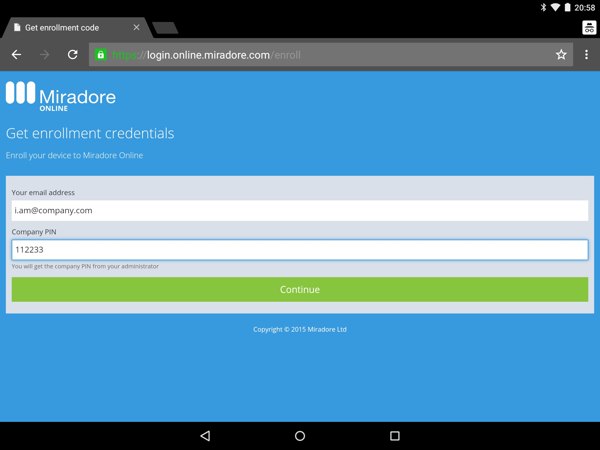Click the Copyright 2015 Miradore Ltd text
600x450 pixels.
tap(300, 329)
